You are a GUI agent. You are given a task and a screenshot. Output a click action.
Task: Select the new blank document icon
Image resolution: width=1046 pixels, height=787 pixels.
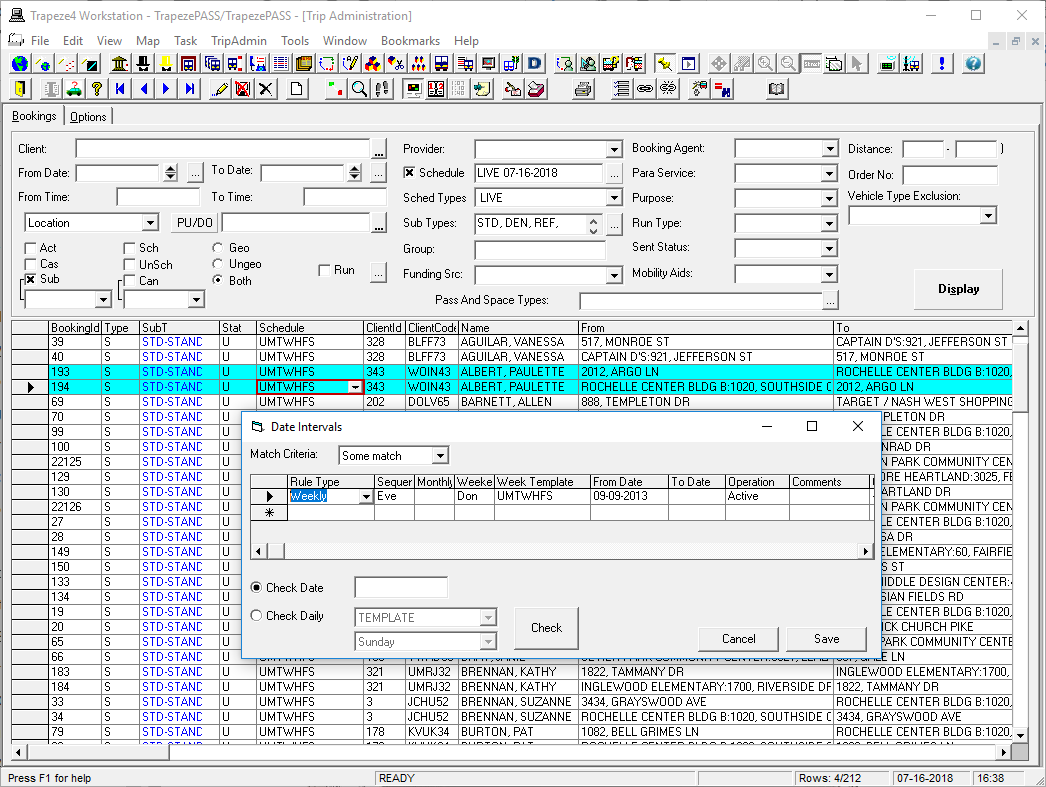298,89
